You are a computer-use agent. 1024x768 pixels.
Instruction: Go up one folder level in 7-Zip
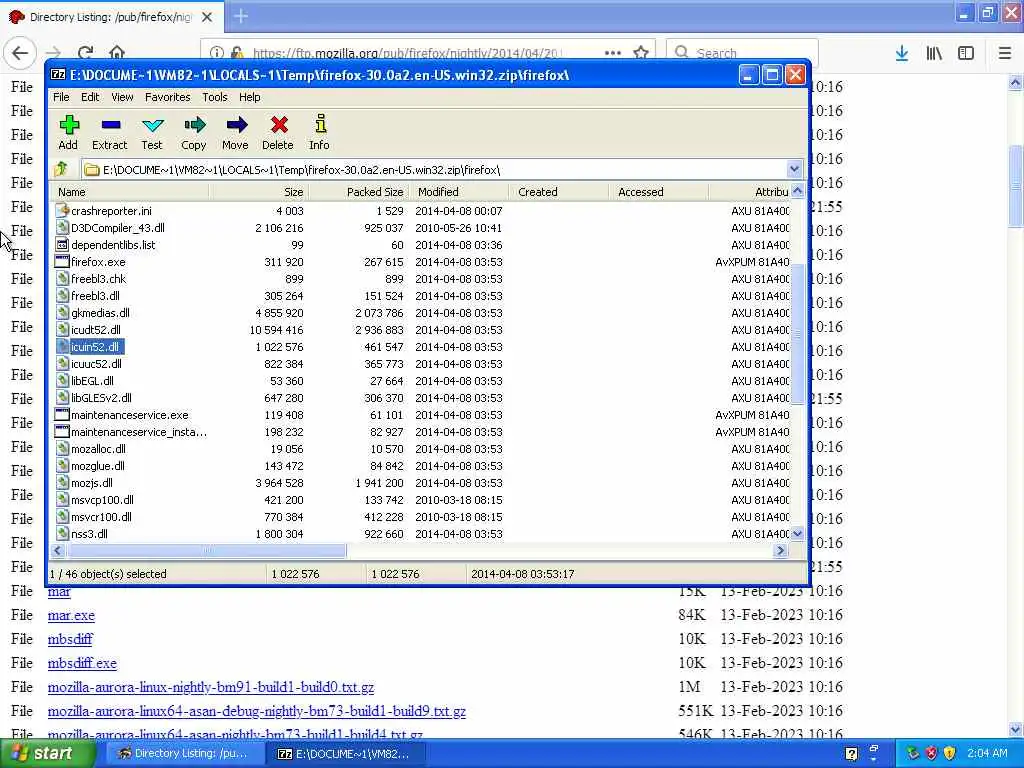(61, 170)
